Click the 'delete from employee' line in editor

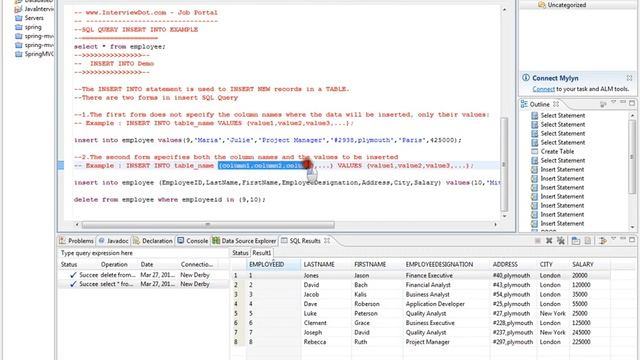point(169,200)
